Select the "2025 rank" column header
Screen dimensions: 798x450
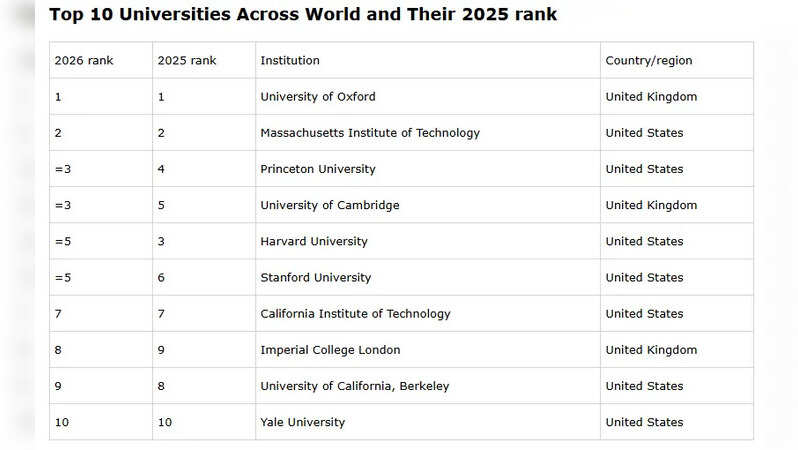click(187, 61)
